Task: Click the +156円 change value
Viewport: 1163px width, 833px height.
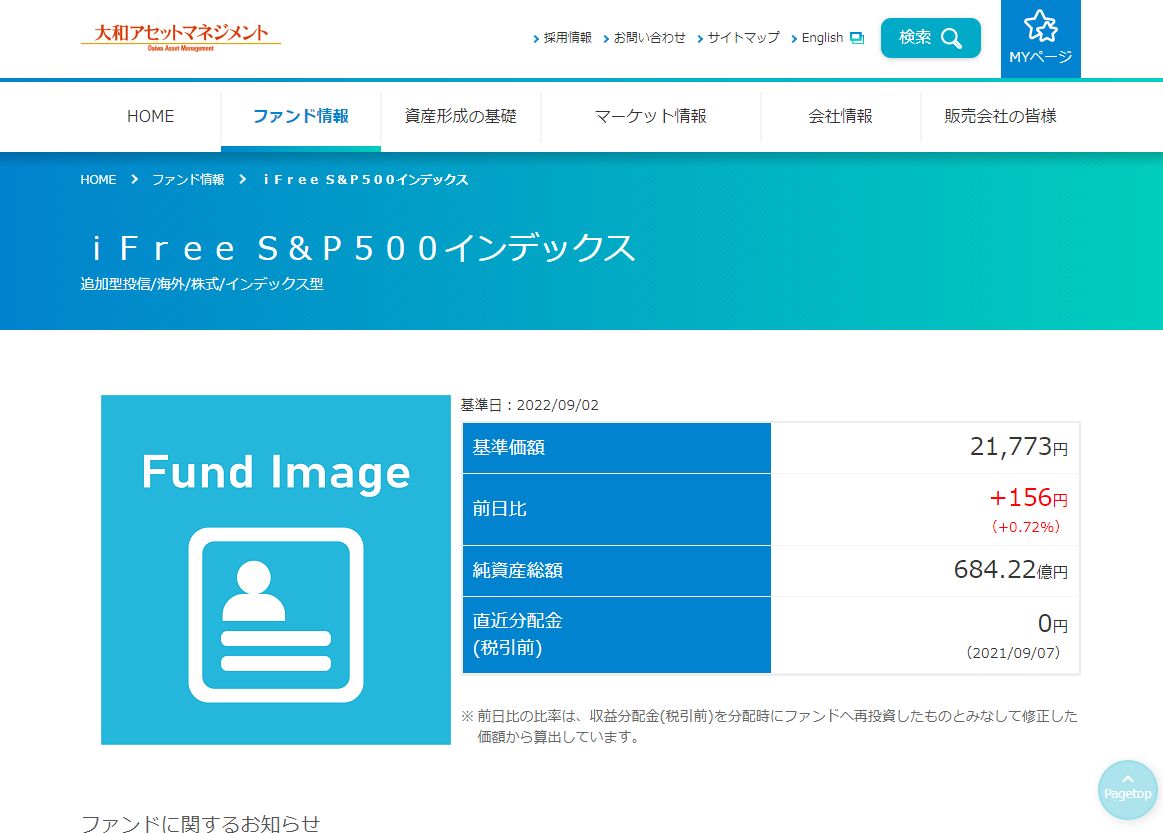Action: [x=1029, y=498]
